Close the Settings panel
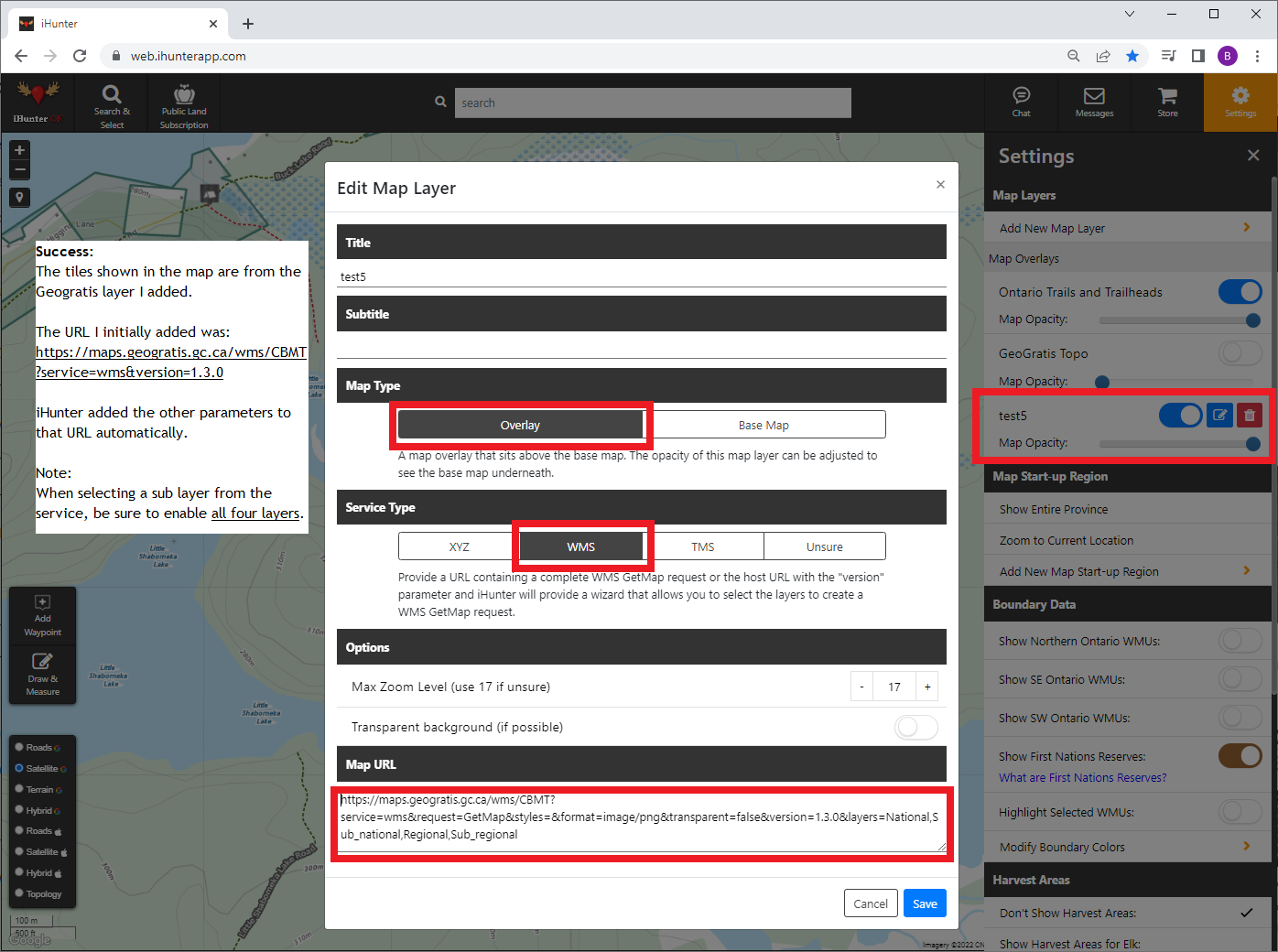Viewport: 1278px width, 952px height. [x=1253, y=156]
